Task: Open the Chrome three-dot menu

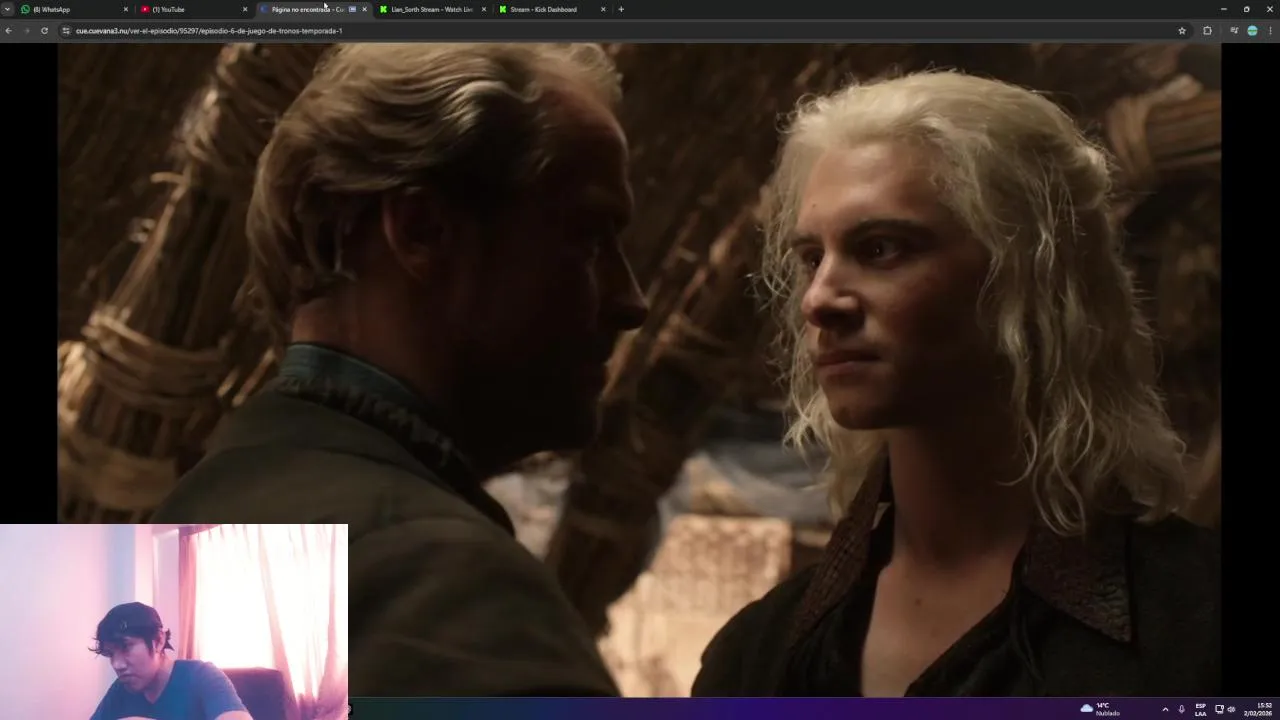Action: [x=1271, y=31]
